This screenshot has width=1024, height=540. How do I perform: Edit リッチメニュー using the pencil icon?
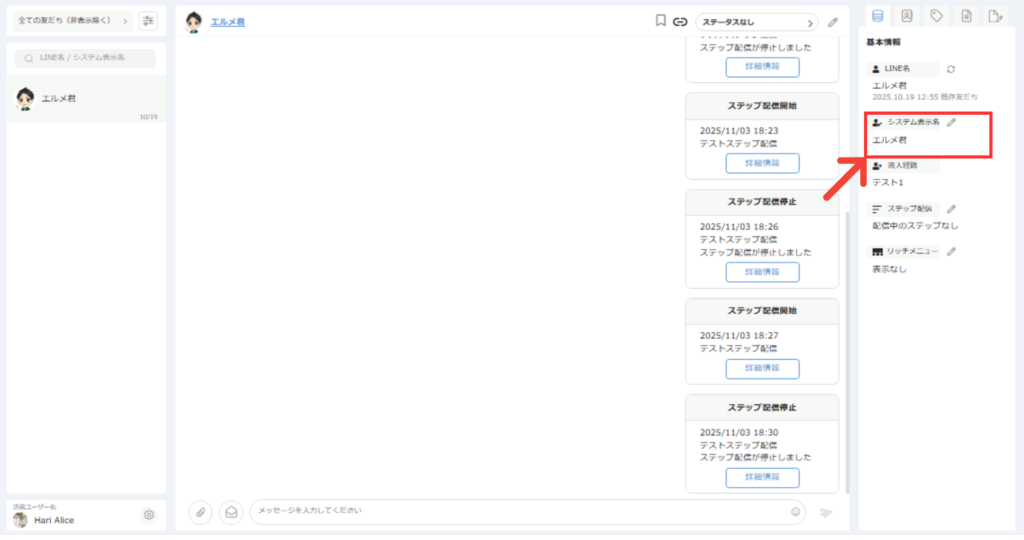(x=951, y=251)
